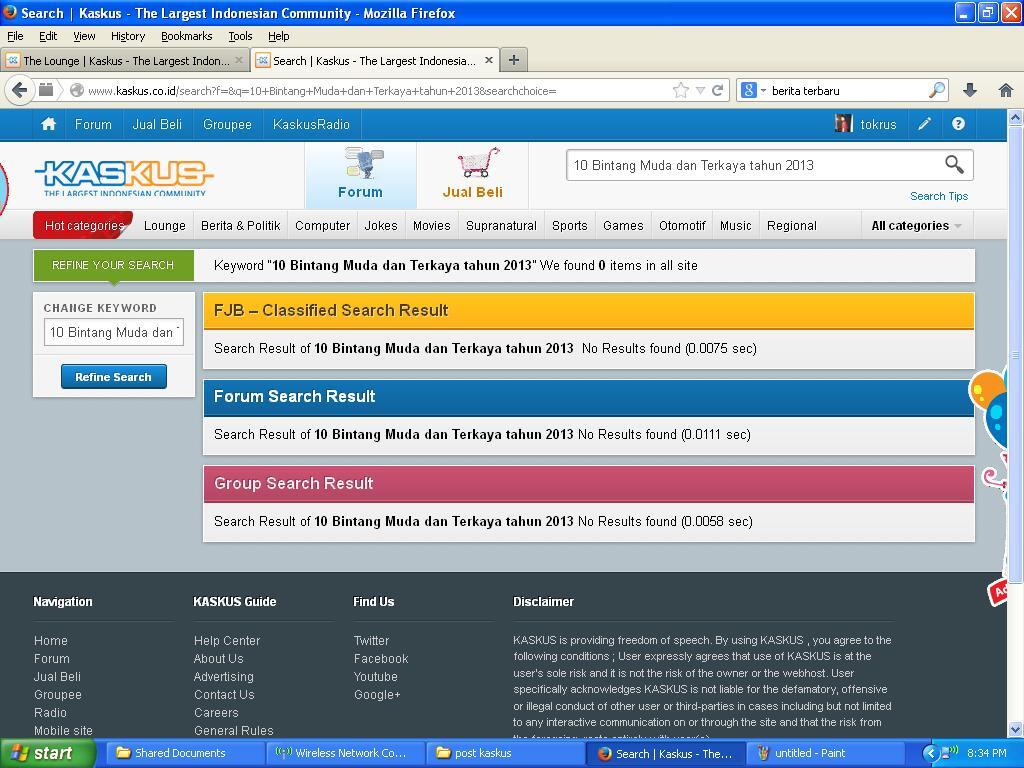Click the site identity globe icon

pos(76,90)
